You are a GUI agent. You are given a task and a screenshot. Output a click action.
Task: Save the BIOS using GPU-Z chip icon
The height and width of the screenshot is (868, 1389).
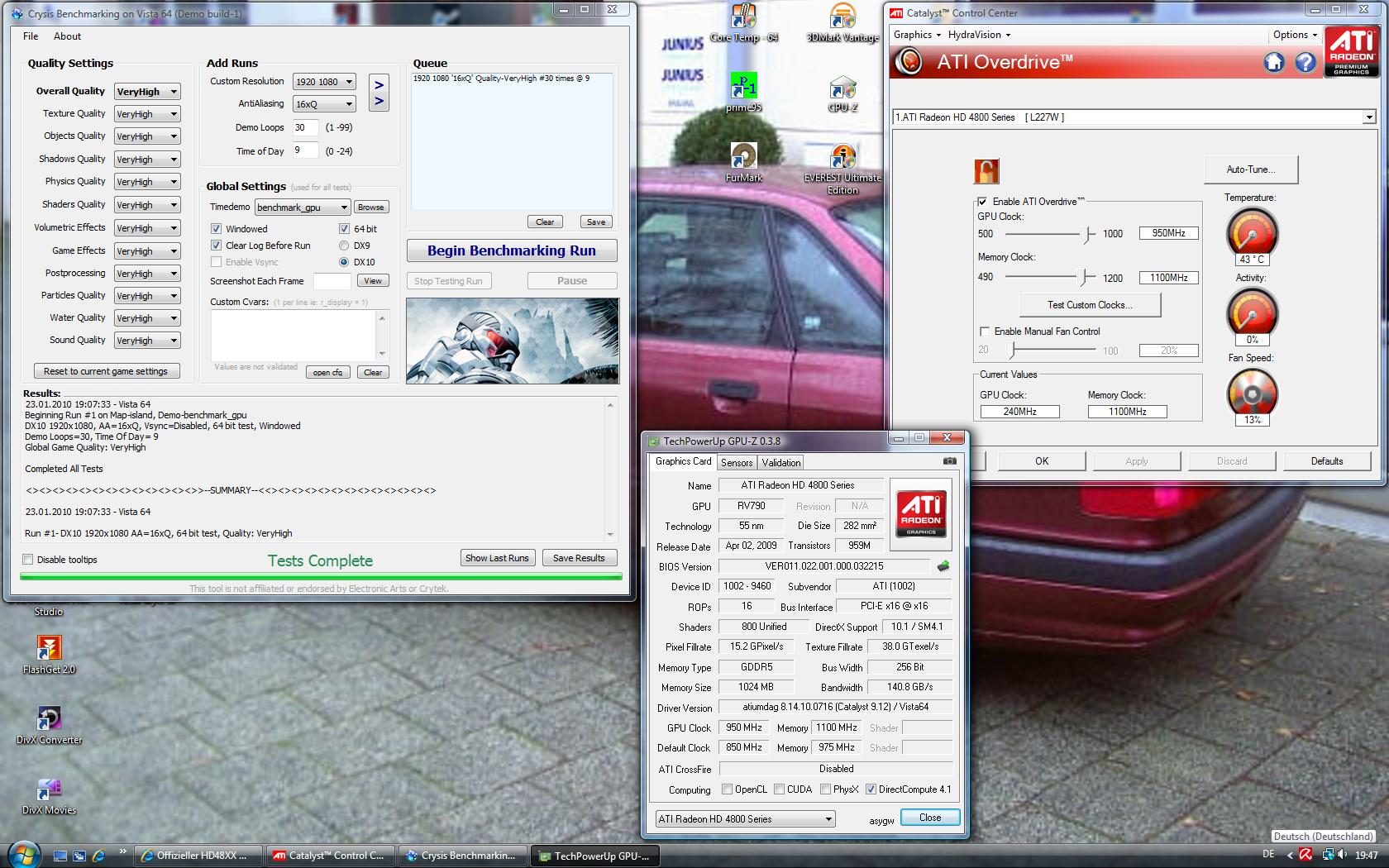pos(943,566)
